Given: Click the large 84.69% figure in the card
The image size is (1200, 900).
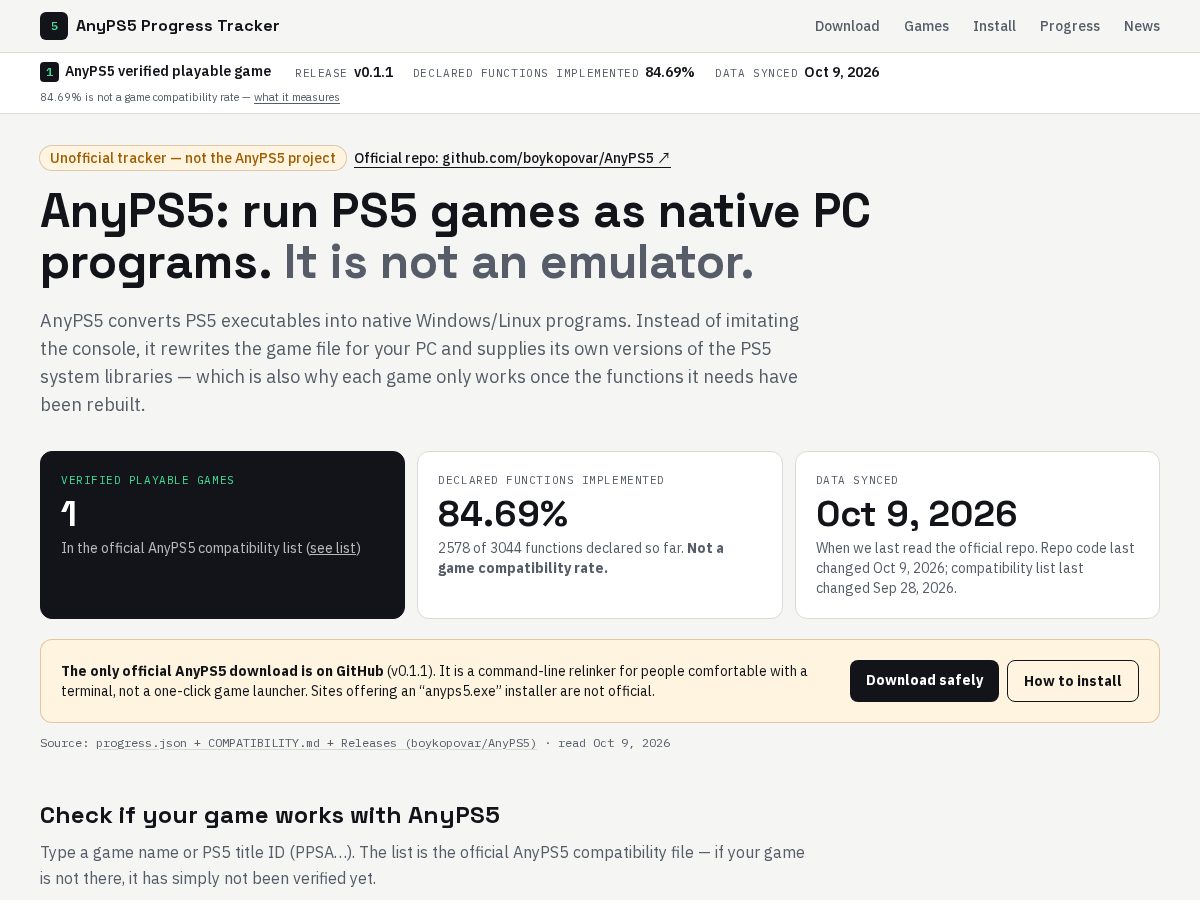Looking at the screenshot, I should pos(503,514).
